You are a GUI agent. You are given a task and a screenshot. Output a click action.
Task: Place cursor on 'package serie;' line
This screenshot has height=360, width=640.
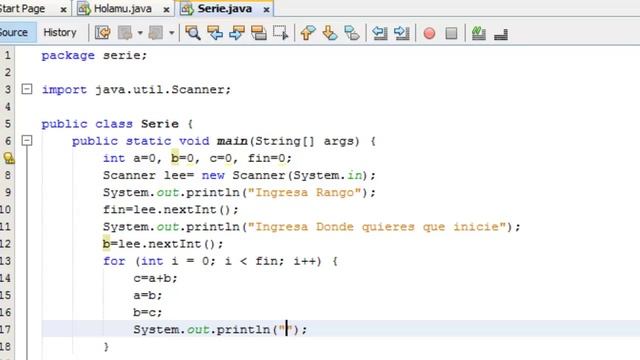[x=94, y=55]
